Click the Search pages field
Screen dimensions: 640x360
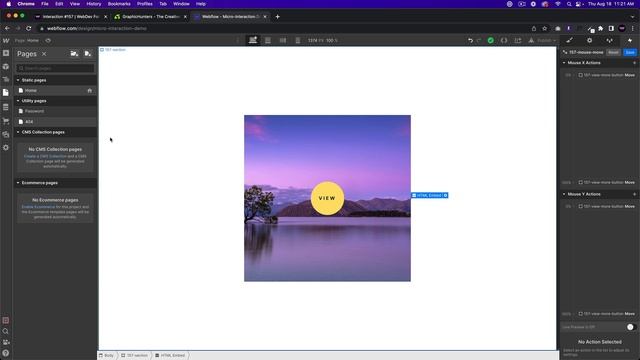56,68
